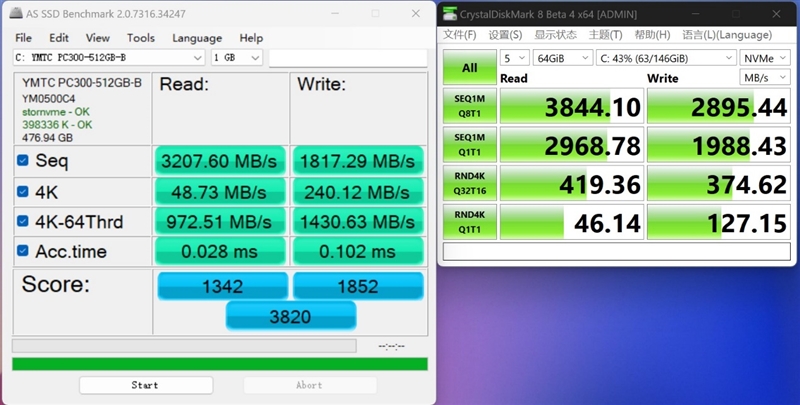Click the read score 1342
Screen dimensions: 800x405
[x=222, y=286]
